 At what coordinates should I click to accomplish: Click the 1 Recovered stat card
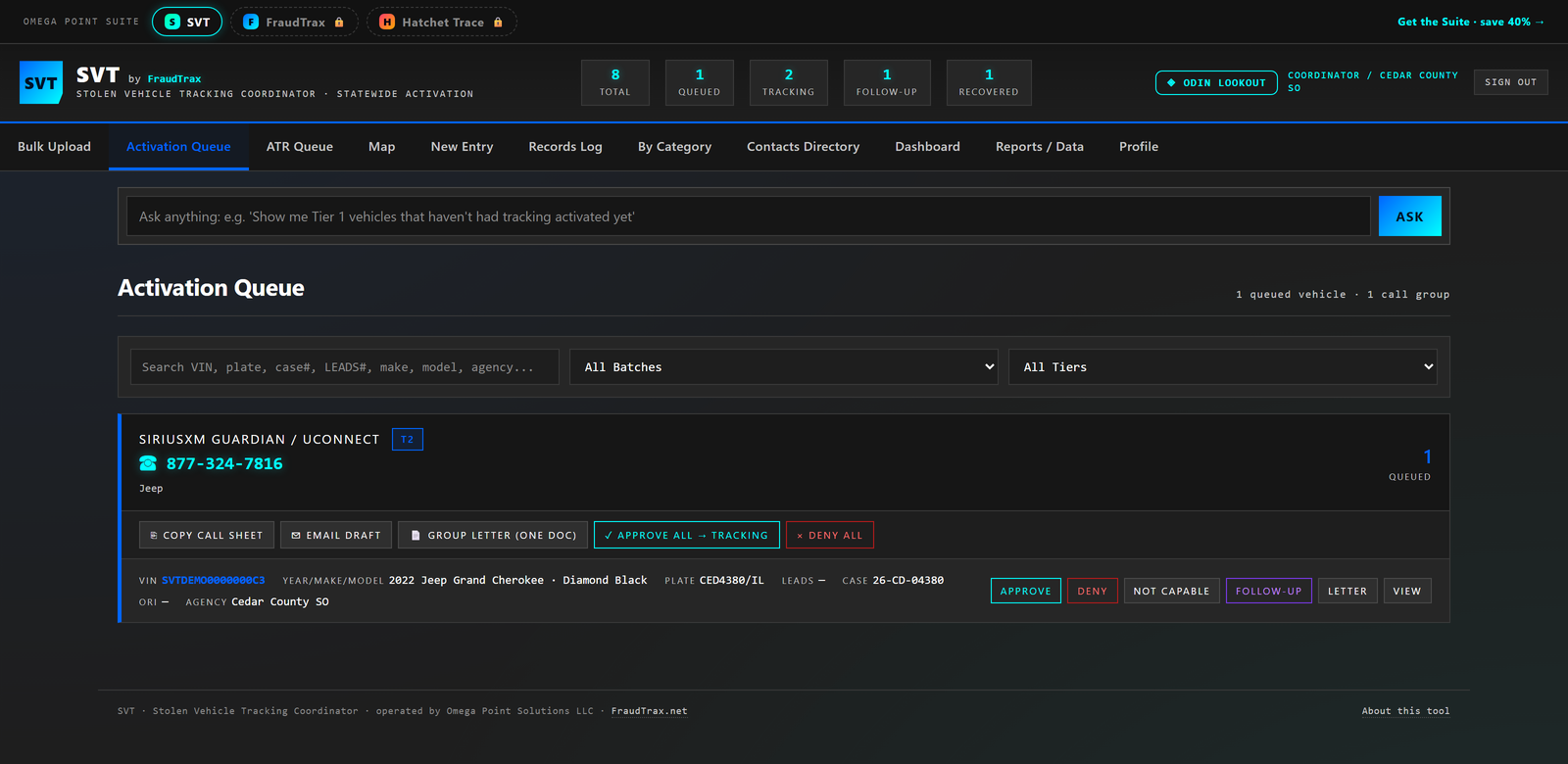pos(989,82)
